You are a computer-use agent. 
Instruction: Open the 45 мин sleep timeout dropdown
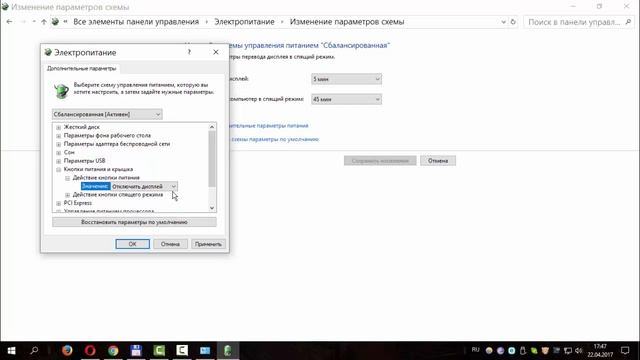[x=346, y=99]
